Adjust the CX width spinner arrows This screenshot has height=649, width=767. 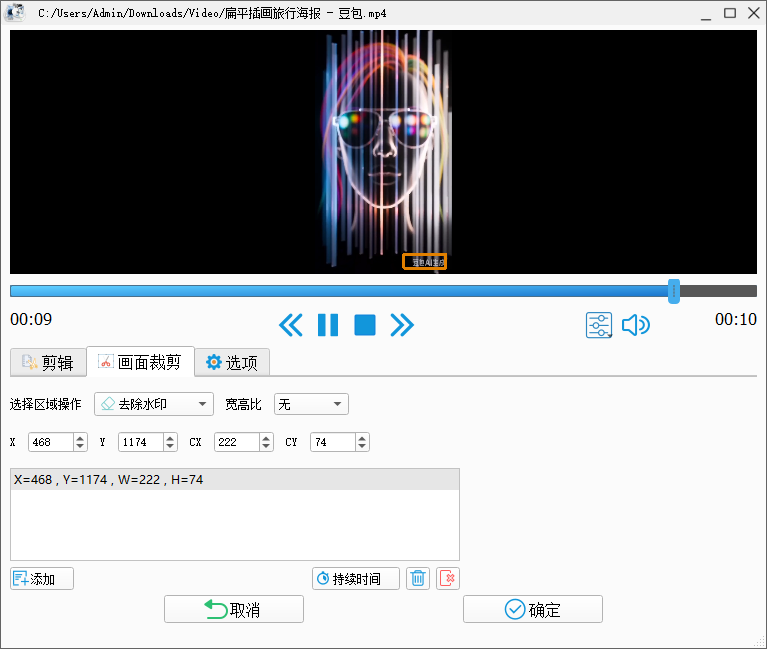click(x=266, y=442)
